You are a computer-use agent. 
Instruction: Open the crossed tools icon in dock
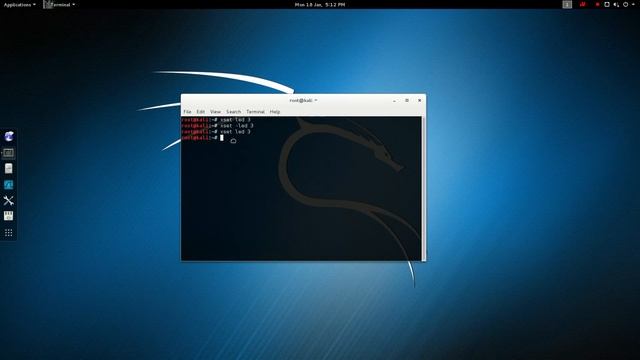tap(9, 200)
